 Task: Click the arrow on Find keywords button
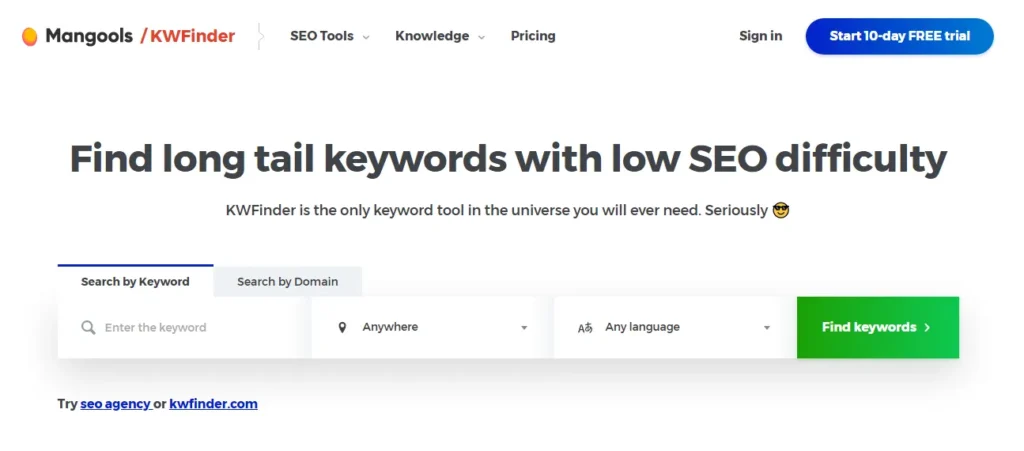click(927, 327)
